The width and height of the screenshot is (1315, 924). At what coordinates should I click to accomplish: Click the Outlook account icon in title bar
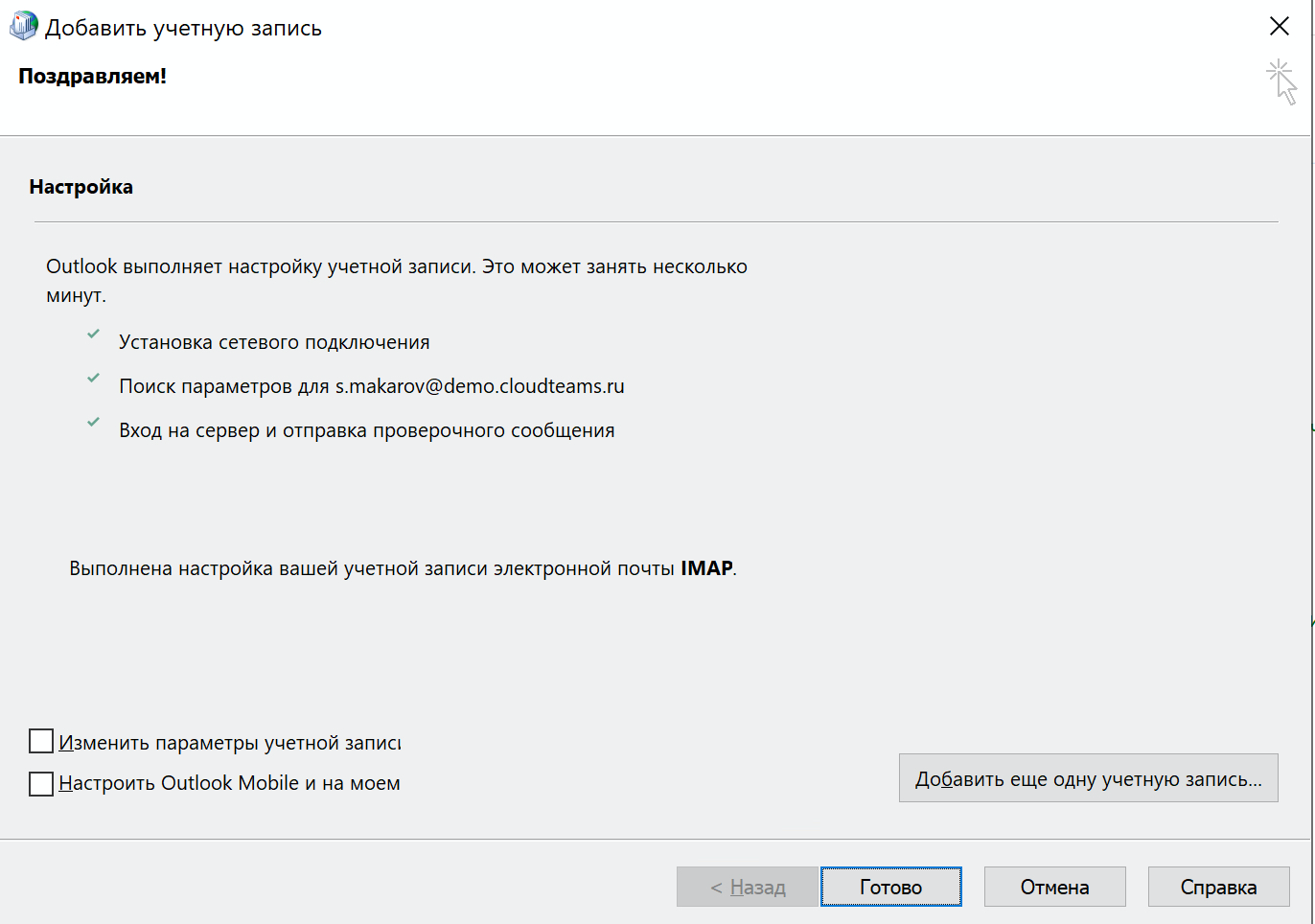pyautogui.click(x=23, y=27)
